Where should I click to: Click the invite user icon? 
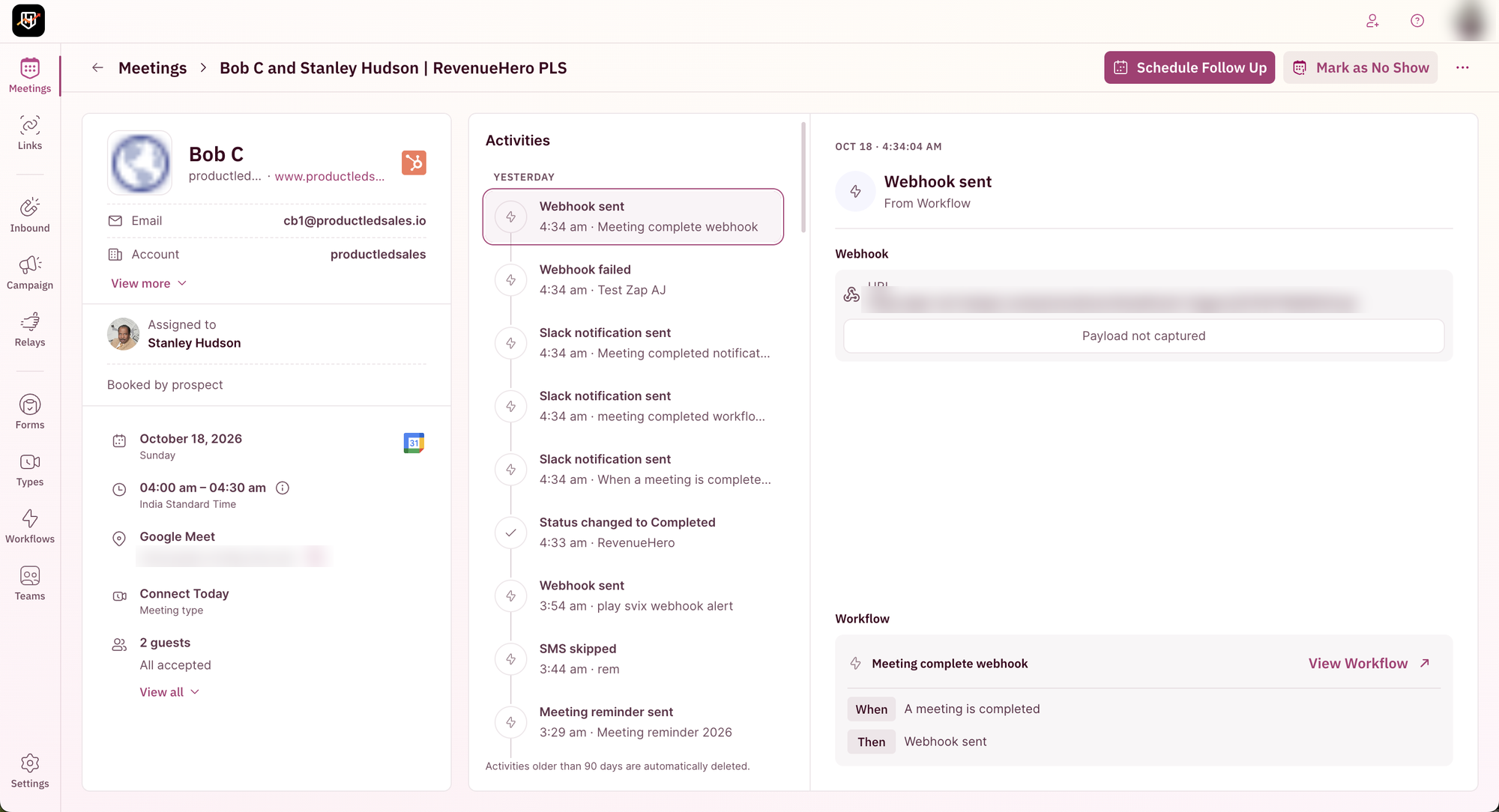[1372, 21]
